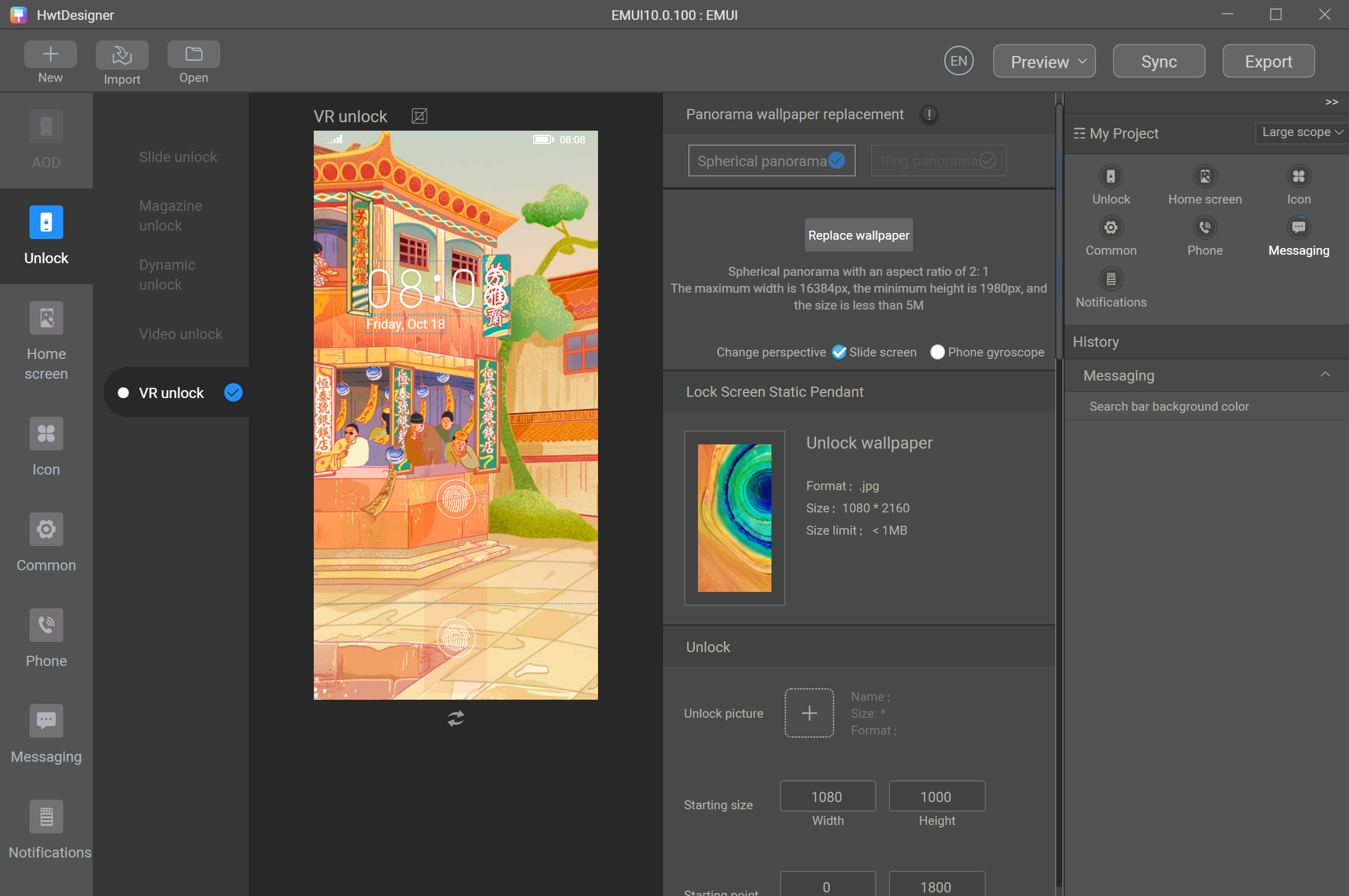Click the New project icon
The image size is (1349, 896).
click(x=51, y=55)
